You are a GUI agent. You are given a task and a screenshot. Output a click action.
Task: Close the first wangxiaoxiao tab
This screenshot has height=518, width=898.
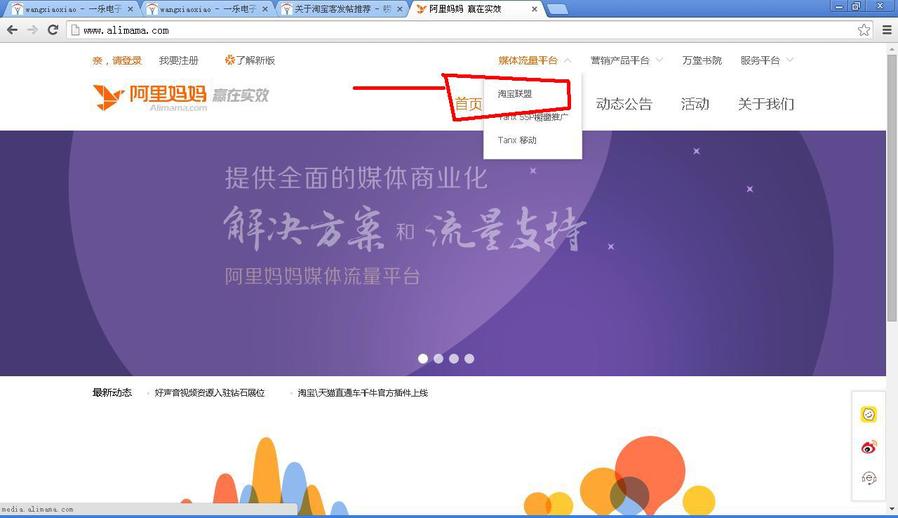click(x=130, y=9)
